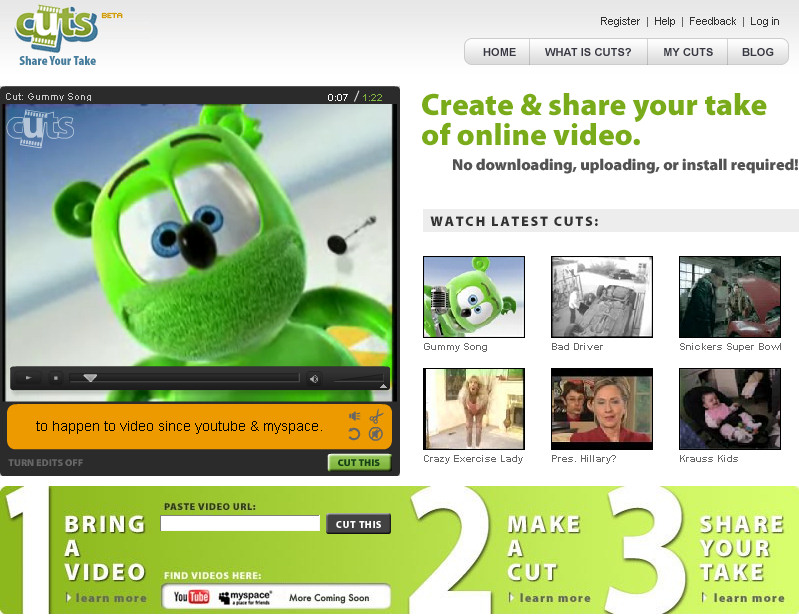Open the Help link
Image resolution: width=799 pixels, height=616 pixels.
tap(664, 21)
